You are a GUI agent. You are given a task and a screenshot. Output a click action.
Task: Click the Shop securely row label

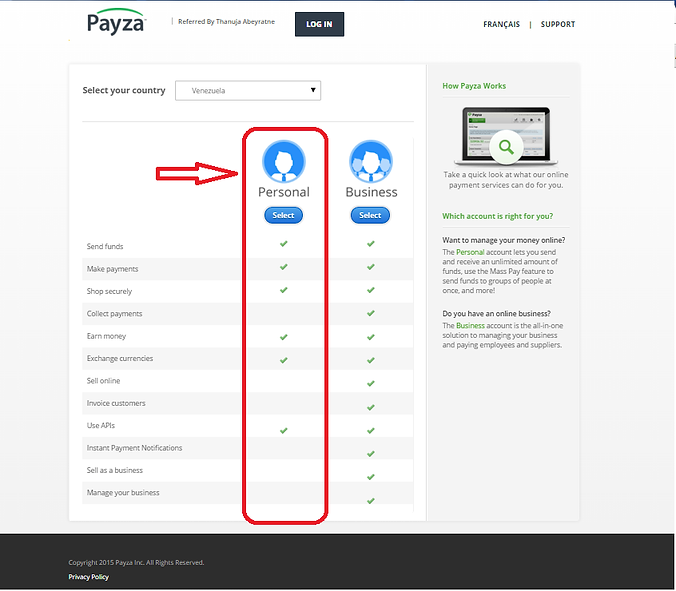coord(109,291)
